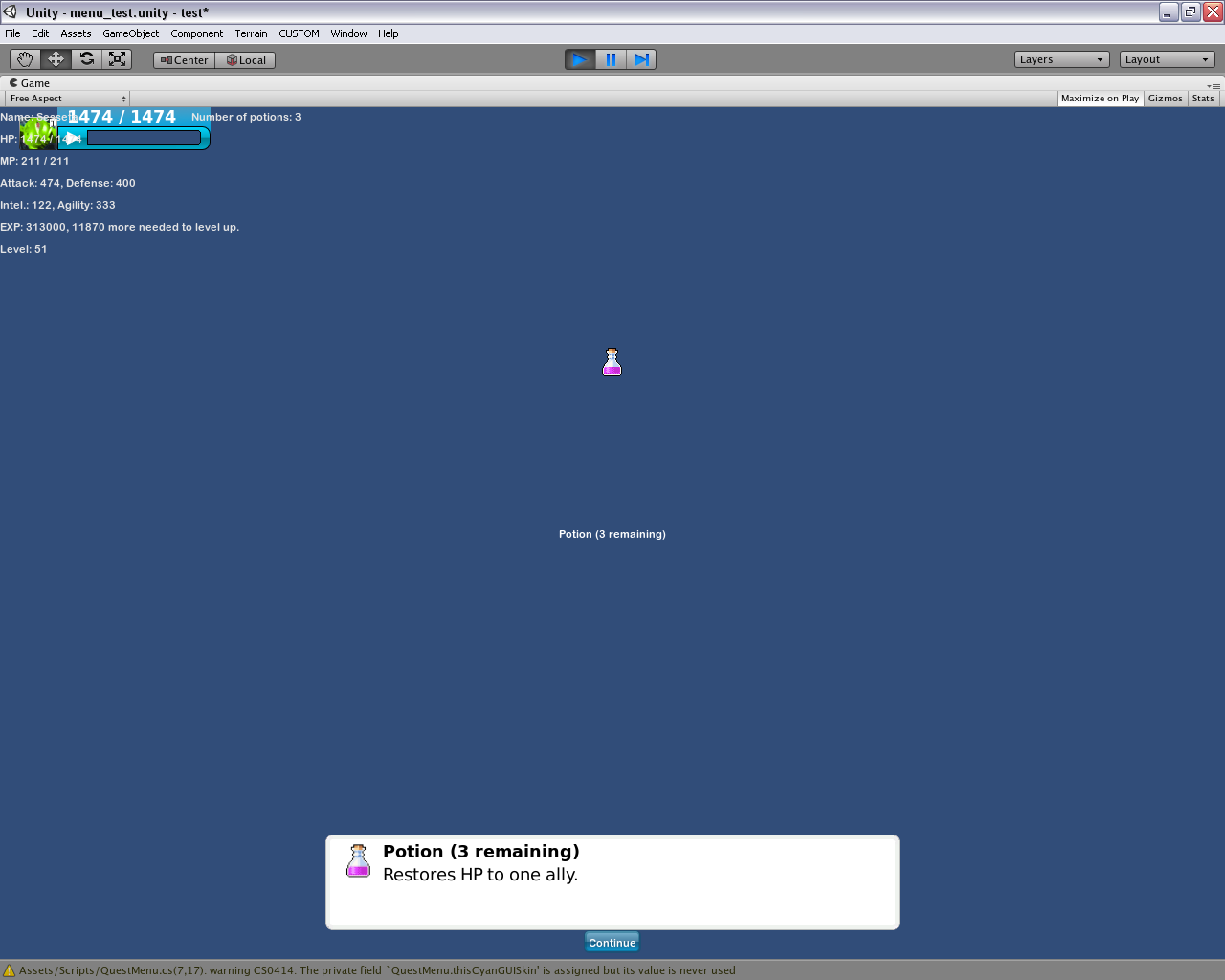
Task: Click the Continue button
Action: 612,943
